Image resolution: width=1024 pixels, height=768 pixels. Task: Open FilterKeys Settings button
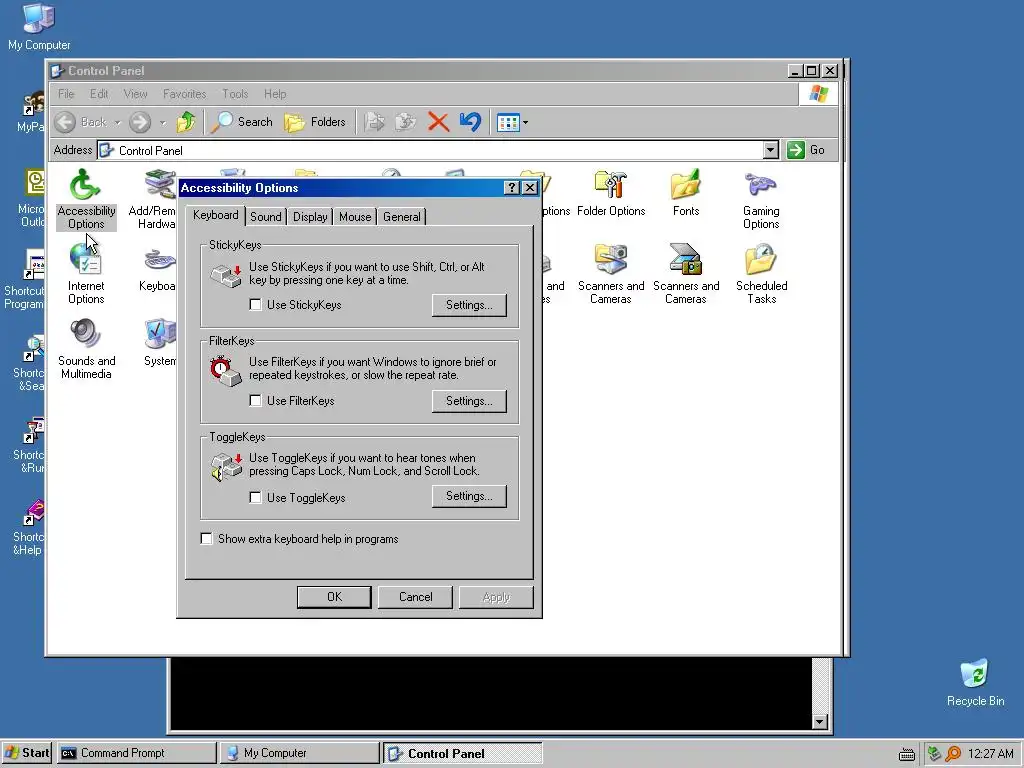point(469,401)
